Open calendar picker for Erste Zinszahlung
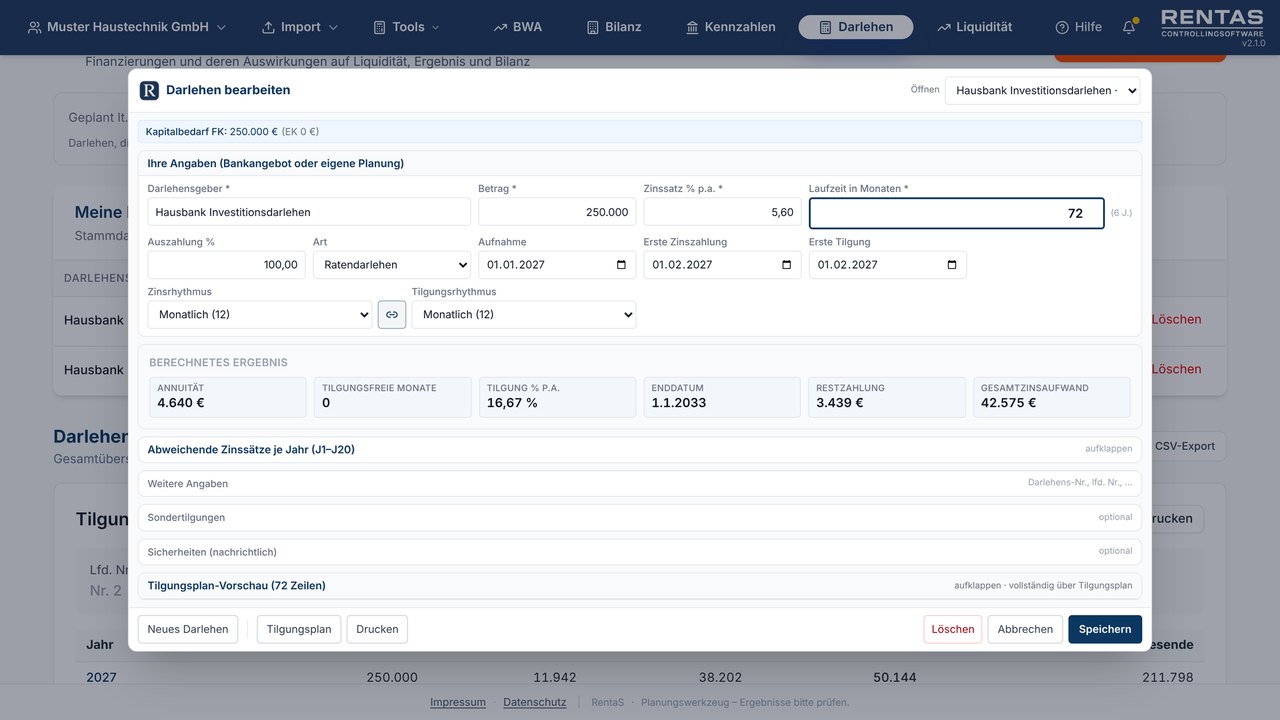 pyautogui.click(x=786, y=265)
